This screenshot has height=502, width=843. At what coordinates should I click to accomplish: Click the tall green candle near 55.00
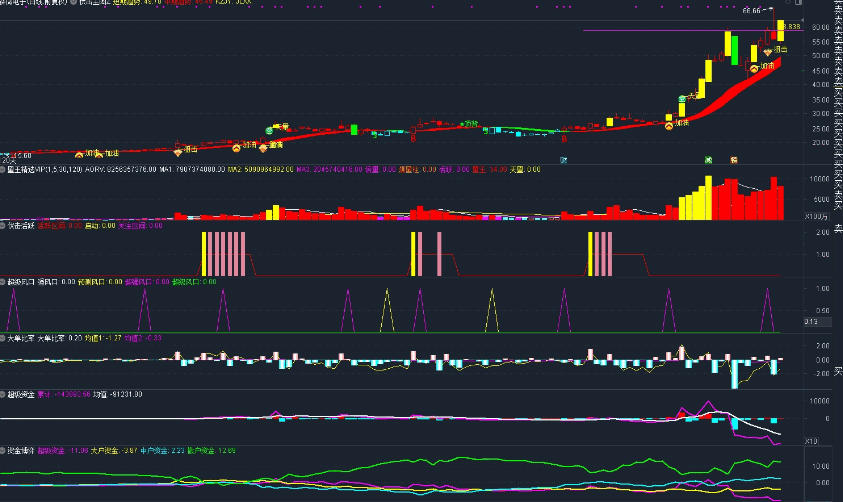734,51
